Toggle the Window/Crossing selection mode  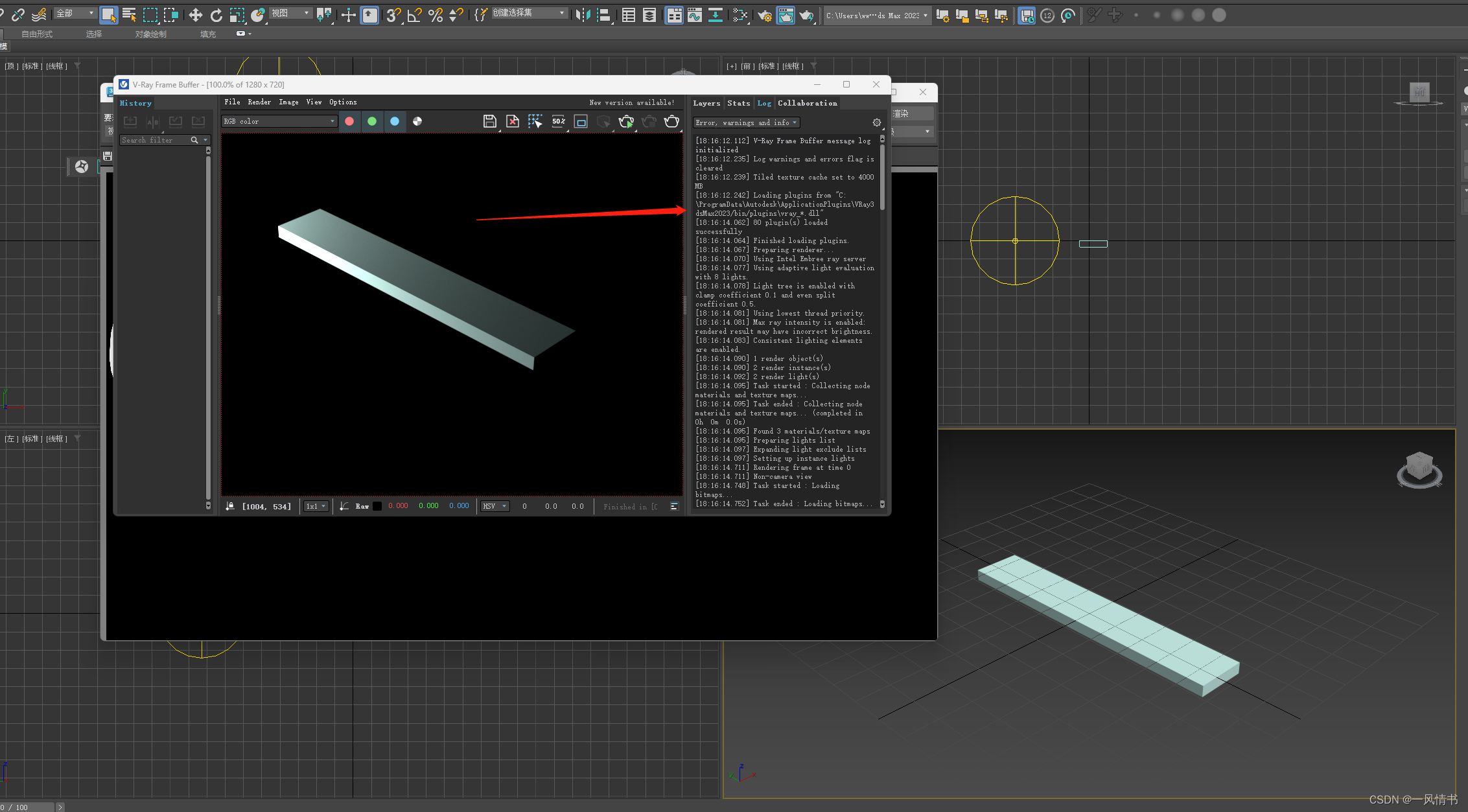click(171, 15)
